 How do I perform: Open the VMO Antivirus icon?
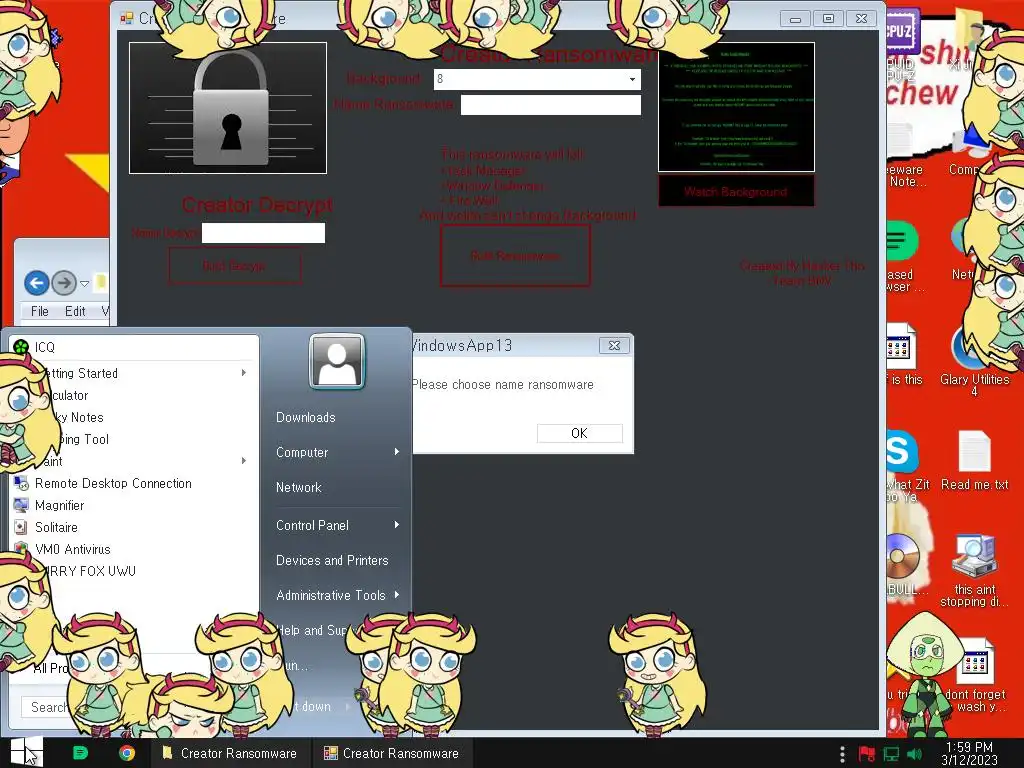click(x=21, y=549)
